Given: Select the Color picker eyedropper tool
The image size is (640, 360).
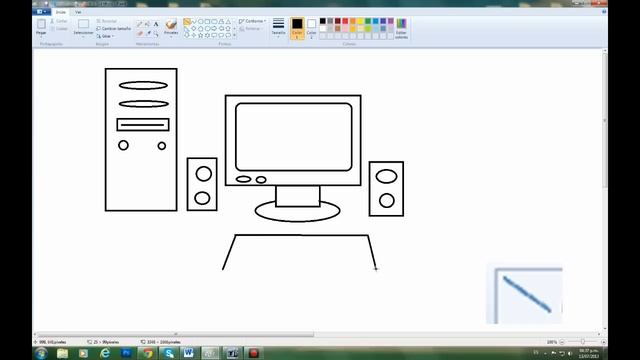Looking at the screenshot, I should (x=148, y=34).
